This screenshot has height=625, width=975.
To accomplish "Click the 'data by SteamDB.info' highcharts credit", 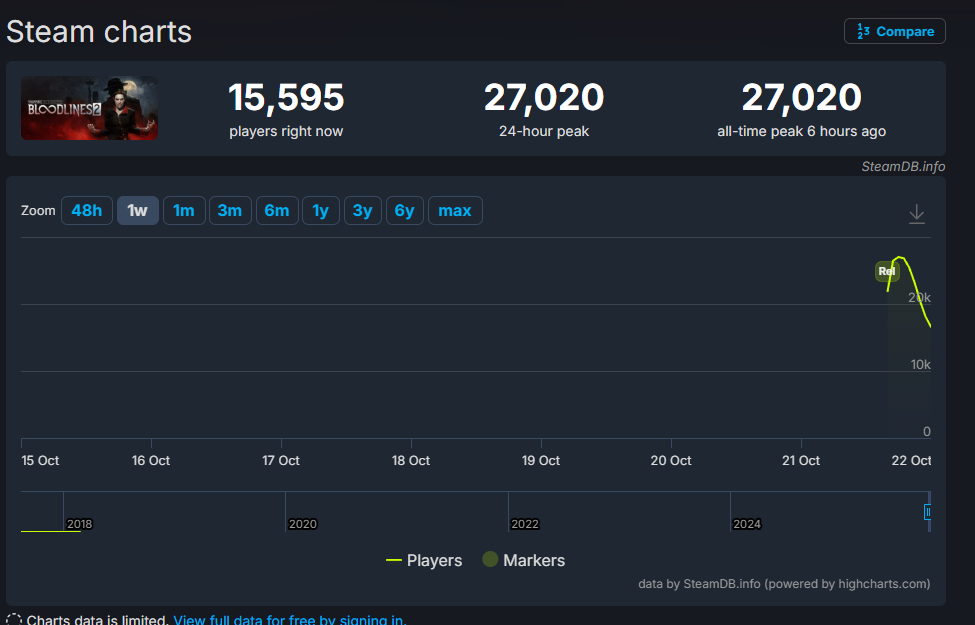I will pos(784,584).
